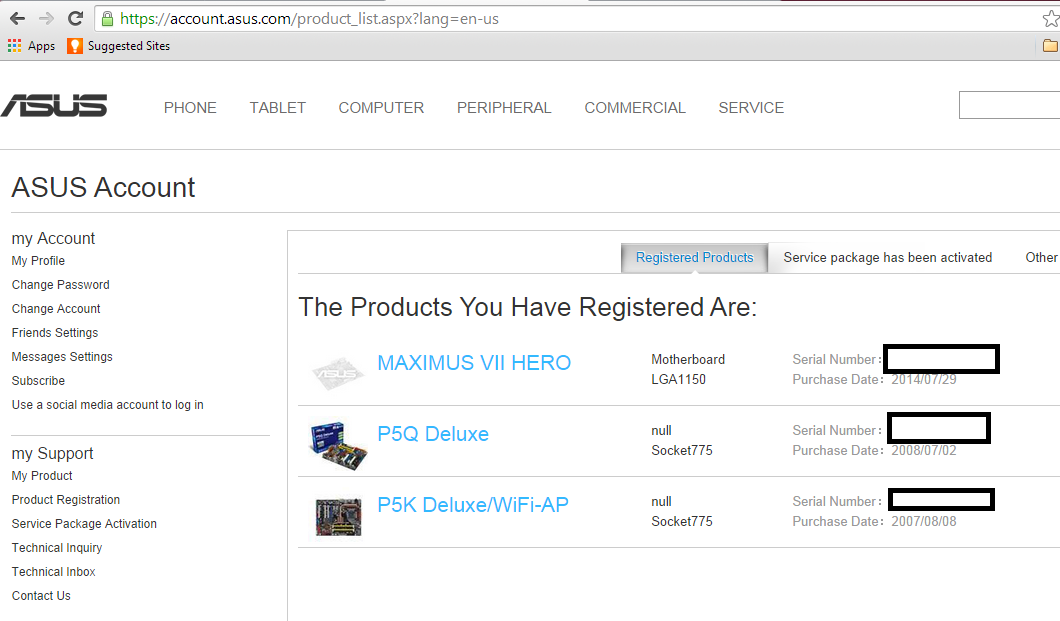Open the Suggested Sites bookmark
The height and width of the screenshot is (621, 1060).
click(x=119, y=46)
